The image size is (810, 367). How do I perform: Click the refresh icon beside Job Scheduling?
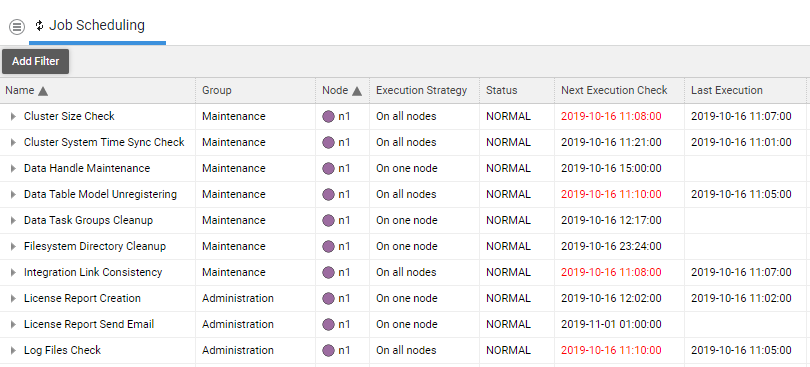pyautogui.click(x=39, y=25)
